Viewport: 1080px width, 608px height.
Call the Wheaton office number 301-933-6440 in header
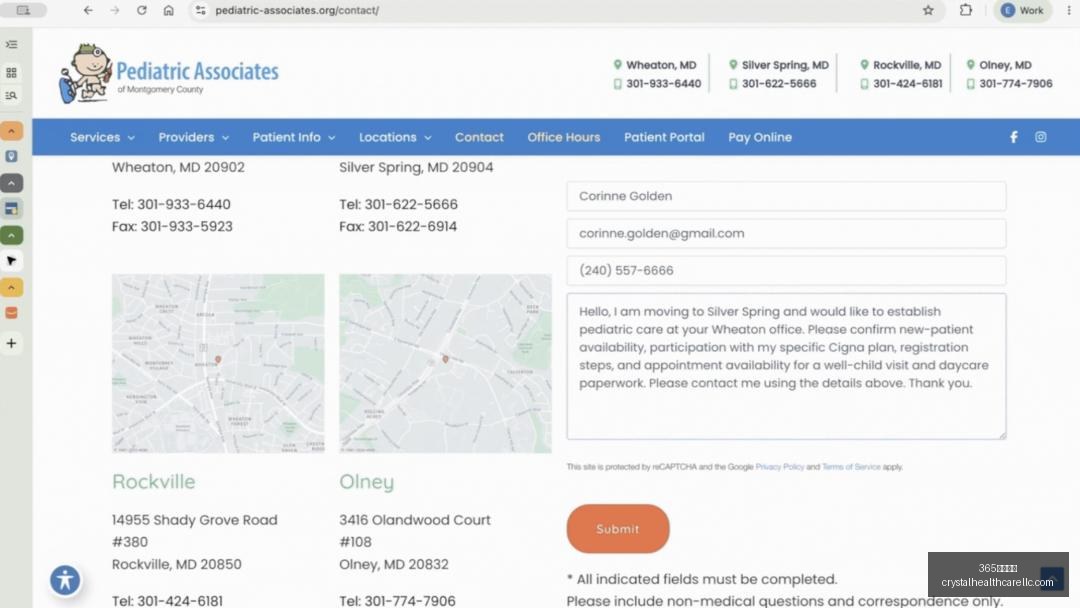(x=663, y=83)
